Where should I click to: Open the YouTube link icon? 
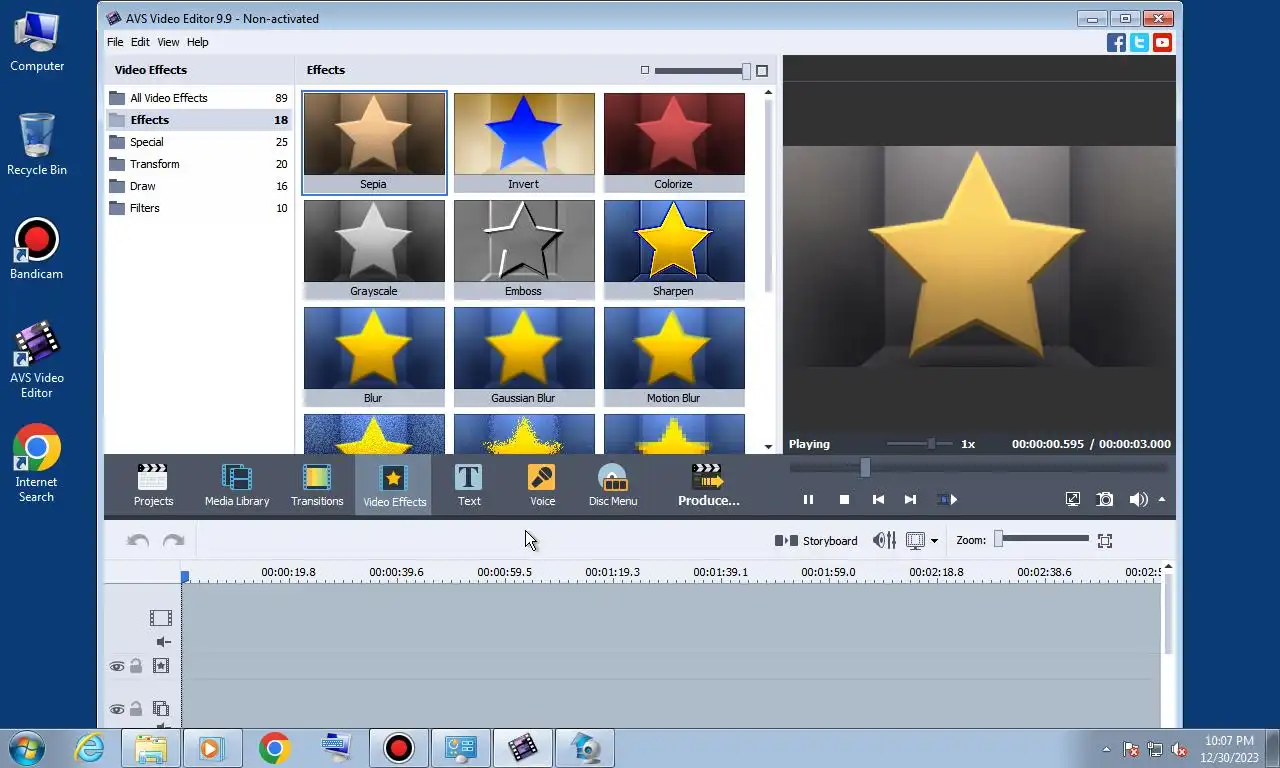point(1162,42)
